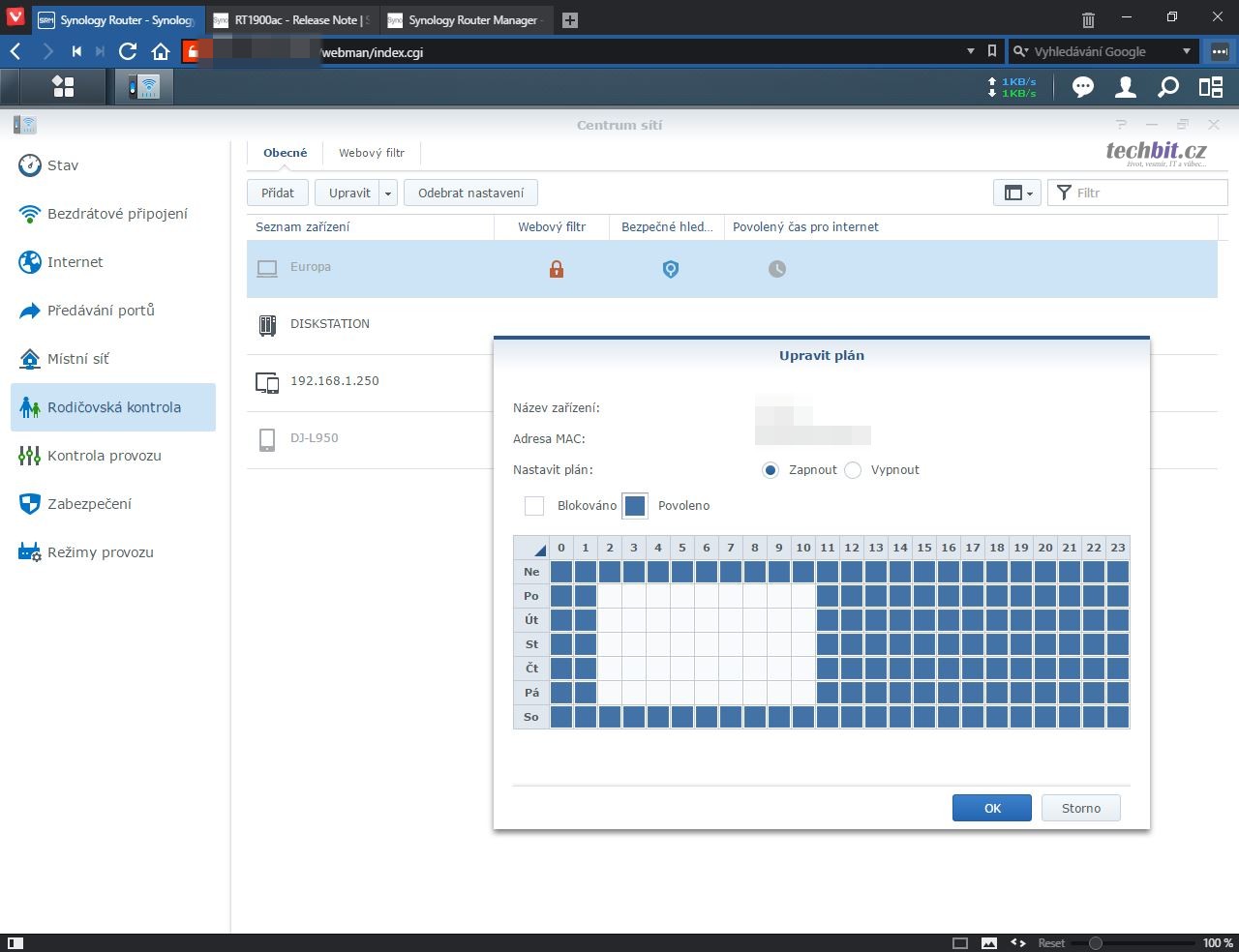Expand the Upravit dropdown arrow

(x=388, y=193)
